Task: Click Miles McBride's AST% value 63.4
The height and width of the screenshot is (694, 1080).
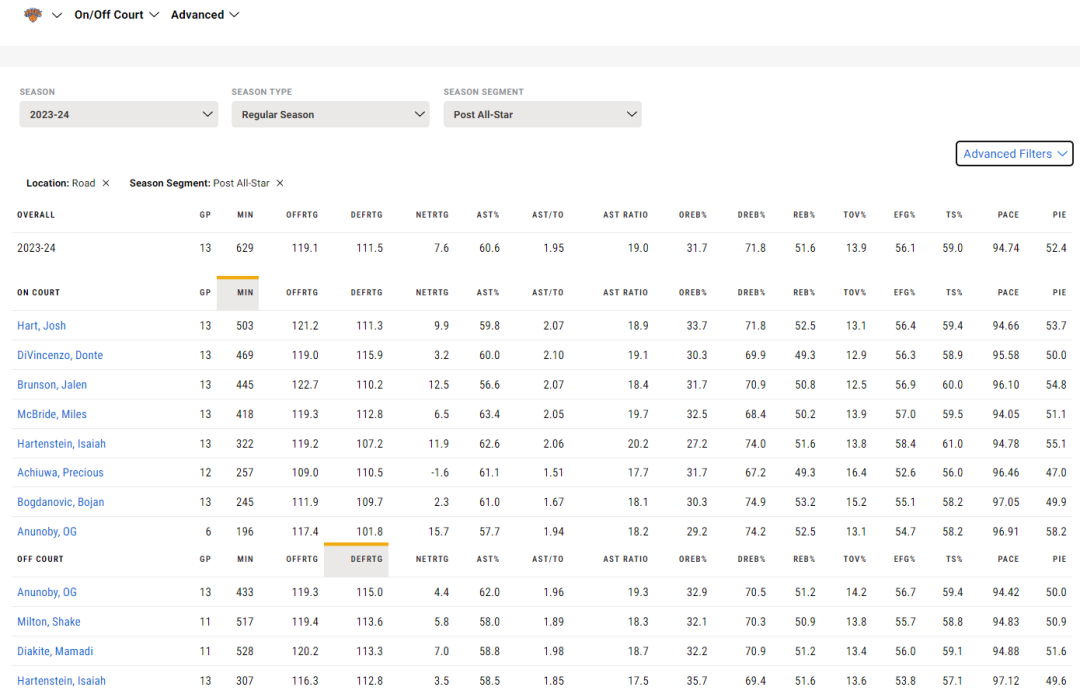Action: coord(490,414)
